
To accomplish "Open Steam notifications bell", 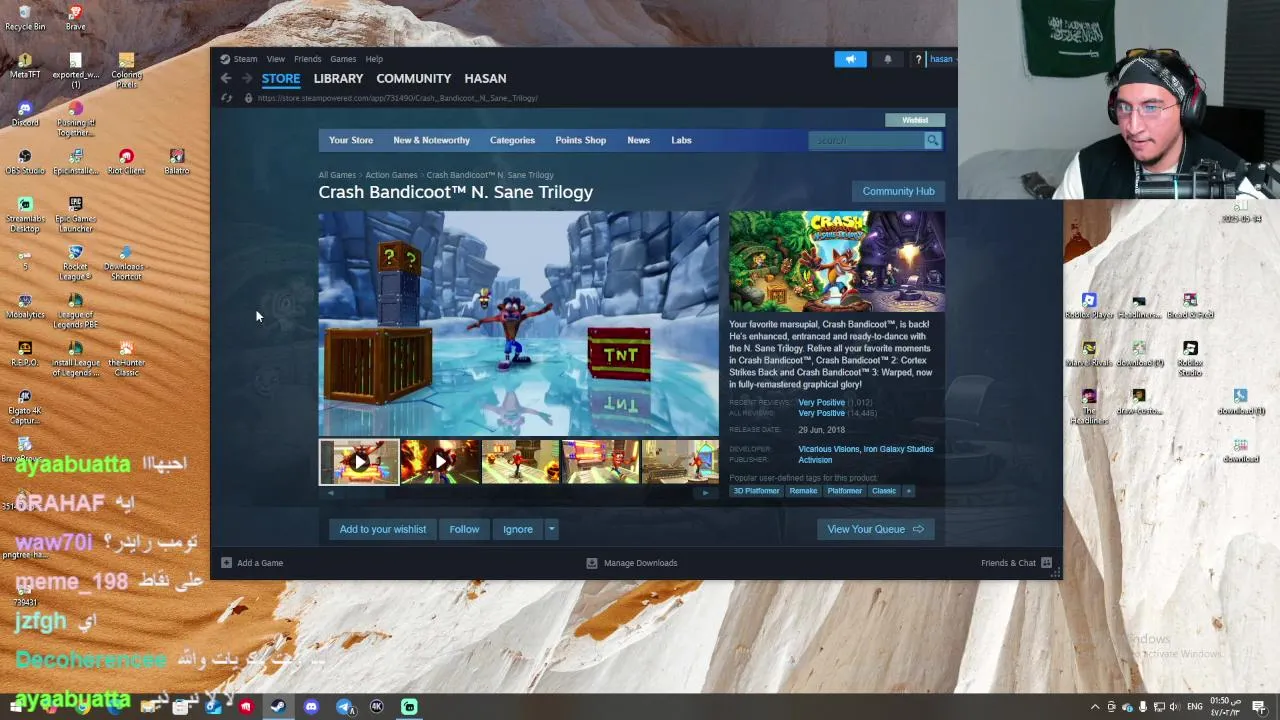I will click(887, 59).
